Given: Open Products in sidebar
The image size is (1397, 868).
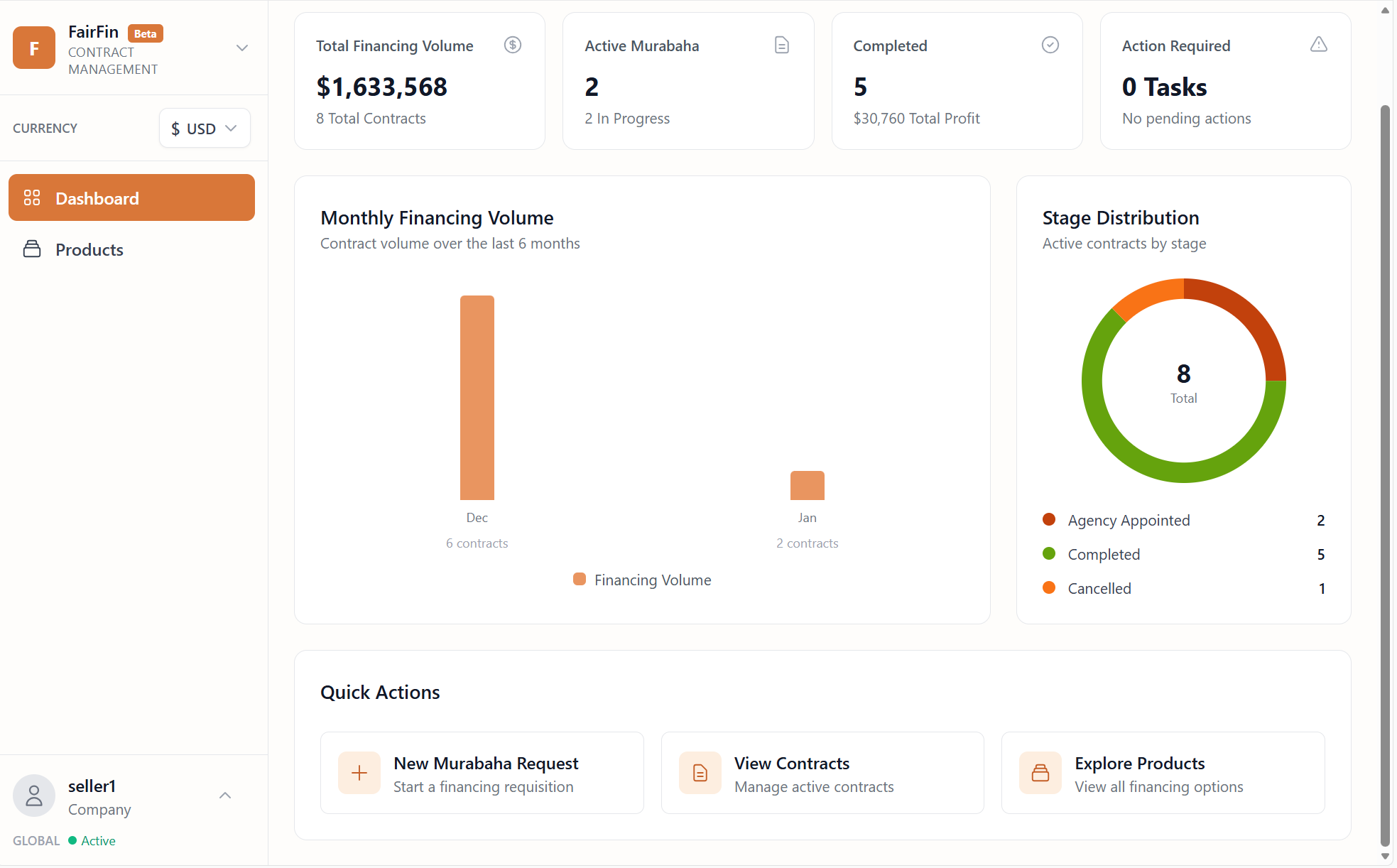Looking at the screenshot, I should (89, 249).
